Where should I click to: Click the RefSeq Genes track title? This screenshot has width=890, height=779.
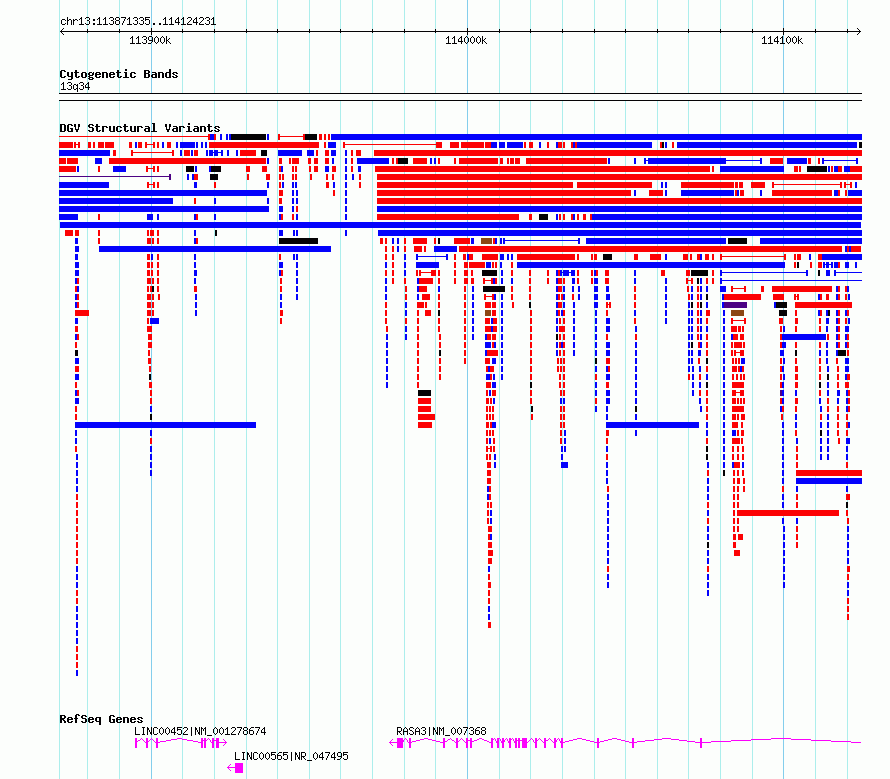[x=101, y=719]
